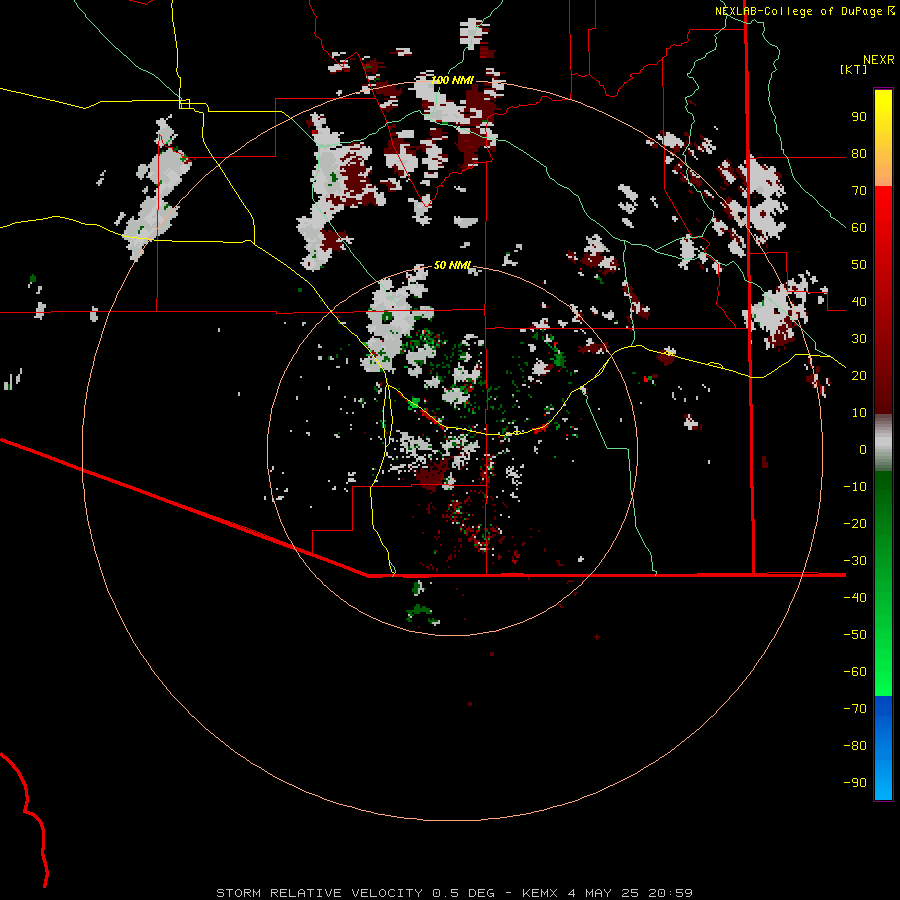
Task: Select the 10 scale label
Action: point(859,413)
